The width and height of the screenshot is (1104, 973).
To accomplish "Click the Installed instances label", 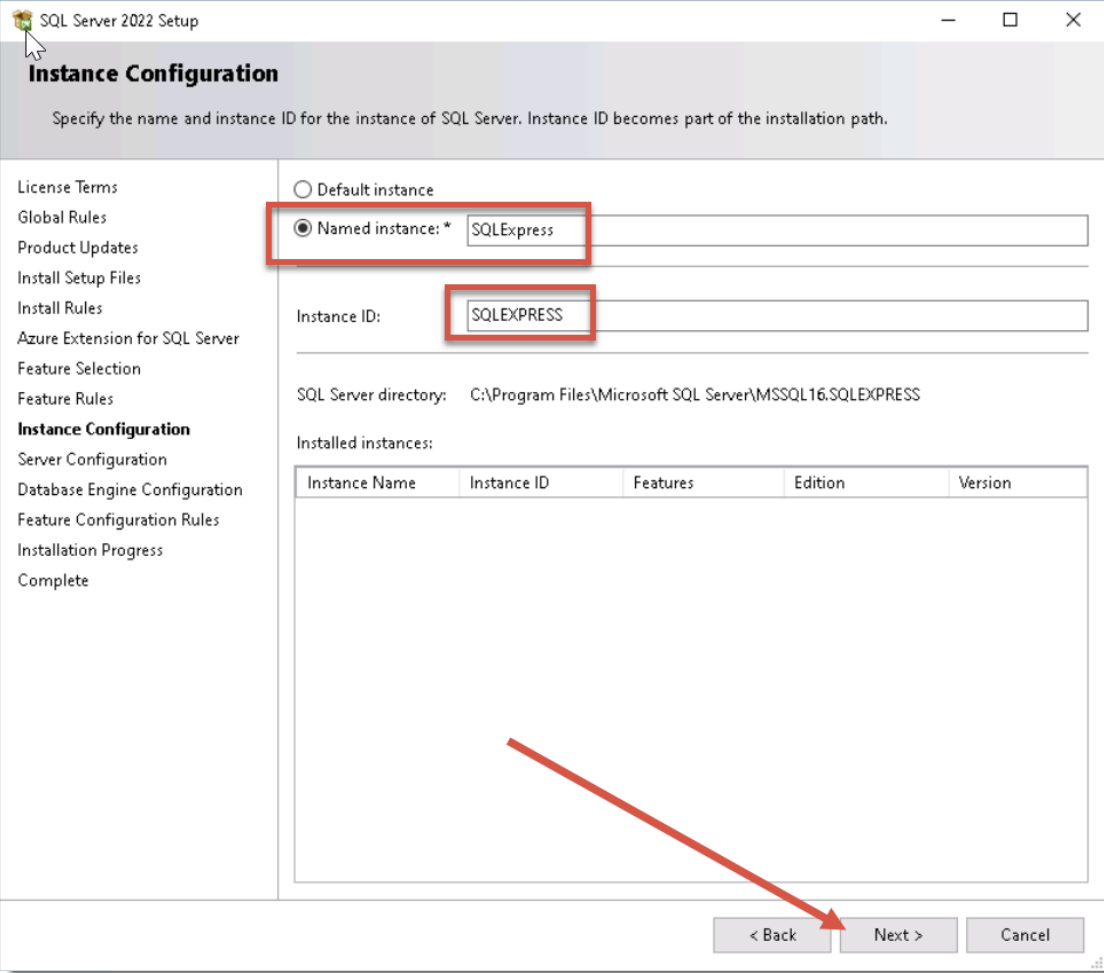I will click(x=365, y=443).
